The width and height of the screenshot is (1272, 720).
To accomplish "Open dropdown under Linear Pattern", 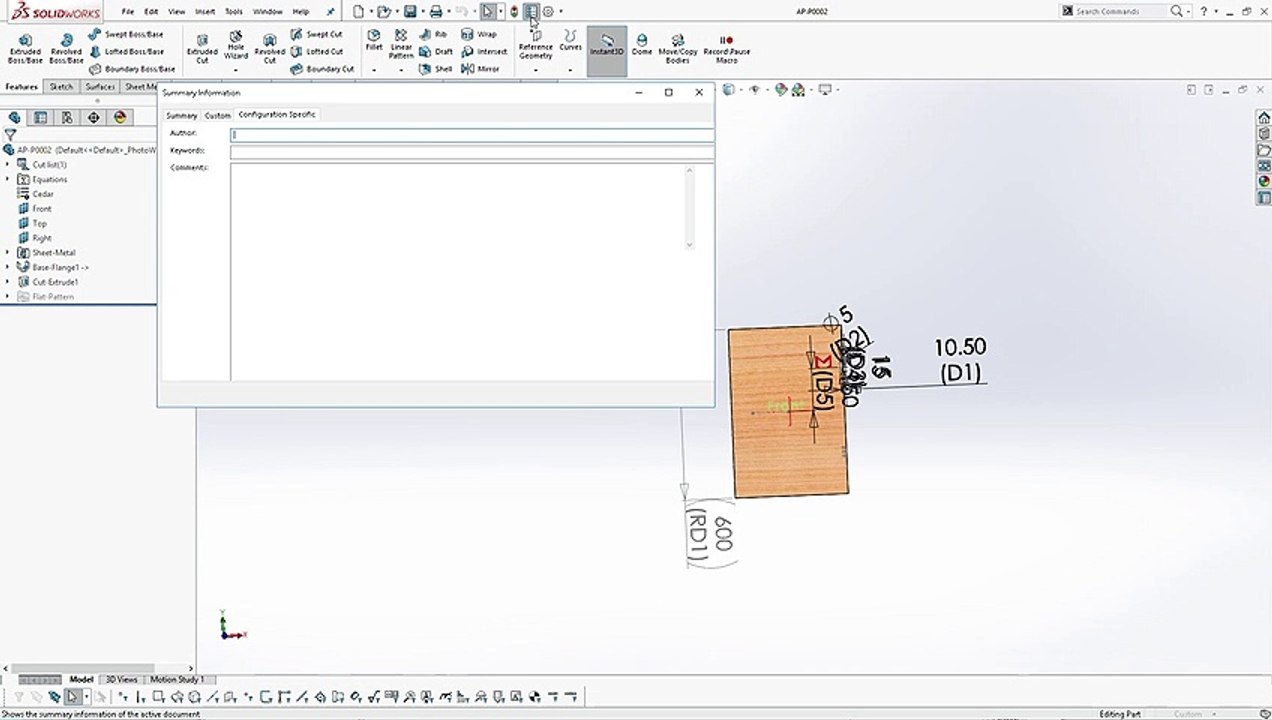I will (401, 70).
